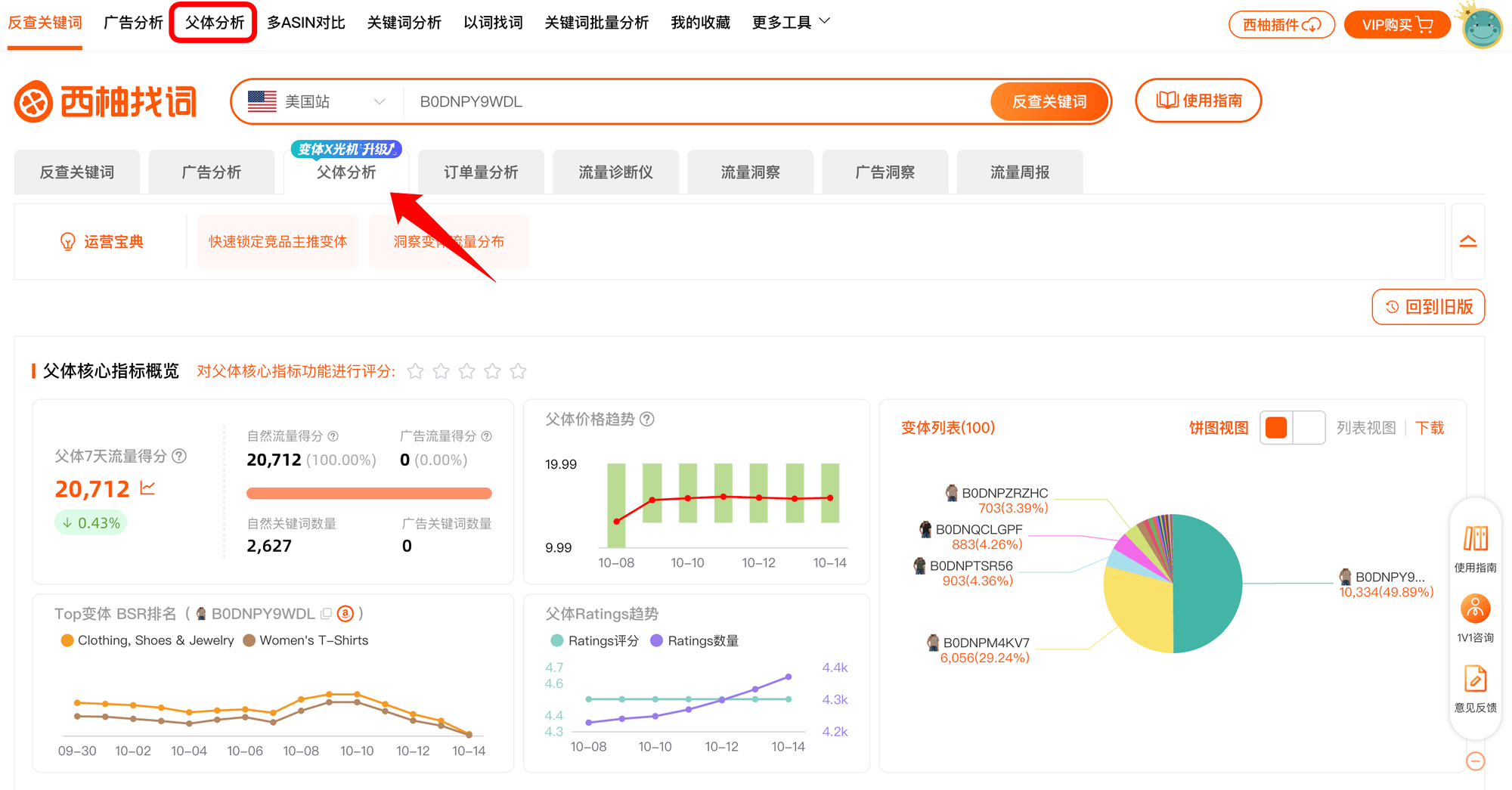Open the 使用指南 book icon in sidebar
This screenshot has width=1512, height=790.
click(1475, 539)
